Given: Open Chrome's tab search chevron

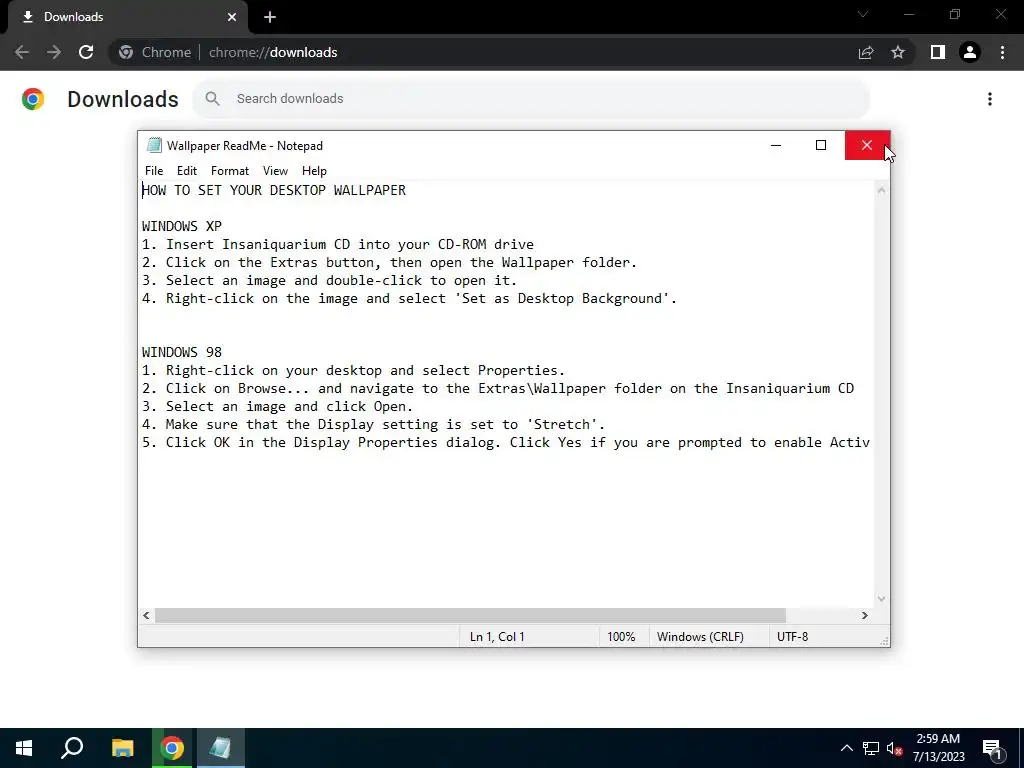Looking at the screenshot, I should pyautogui.click(x=863, y=14).
